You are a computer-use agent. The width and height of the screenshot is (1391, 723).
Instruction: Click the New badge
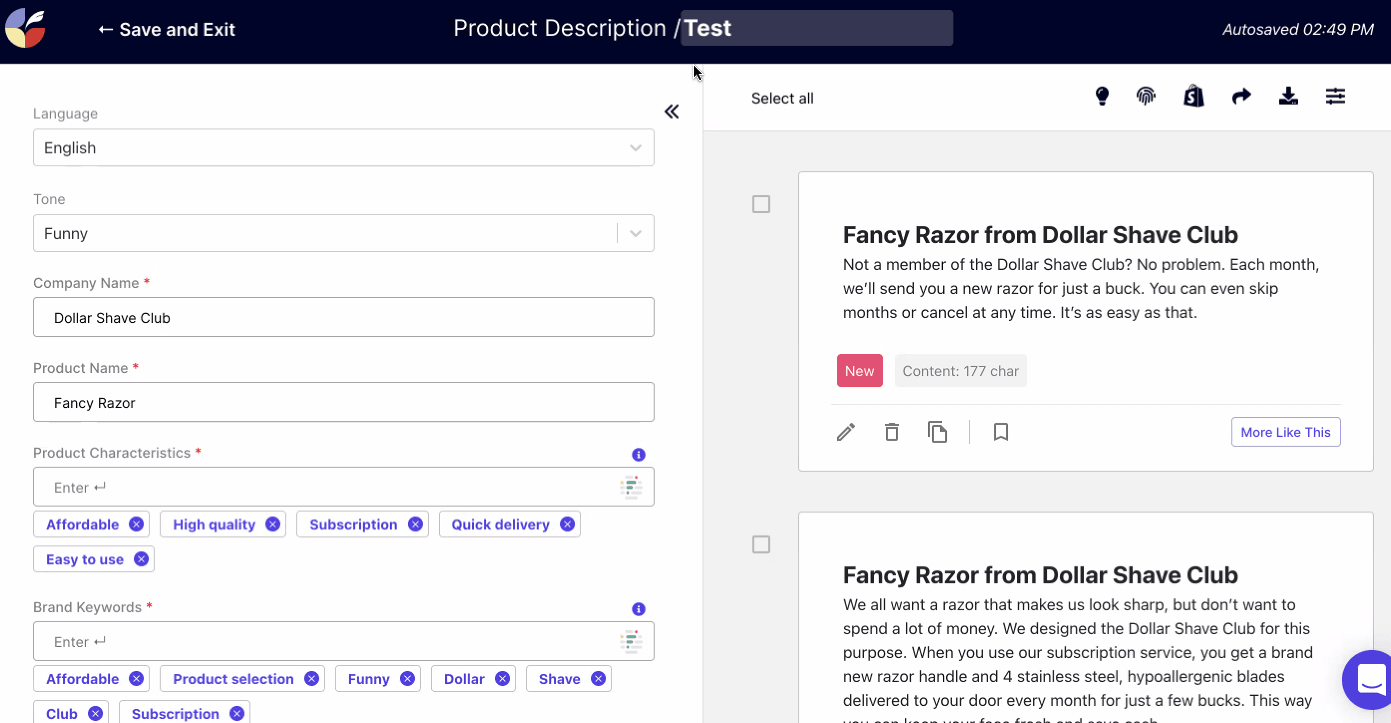tap(860, 371)
